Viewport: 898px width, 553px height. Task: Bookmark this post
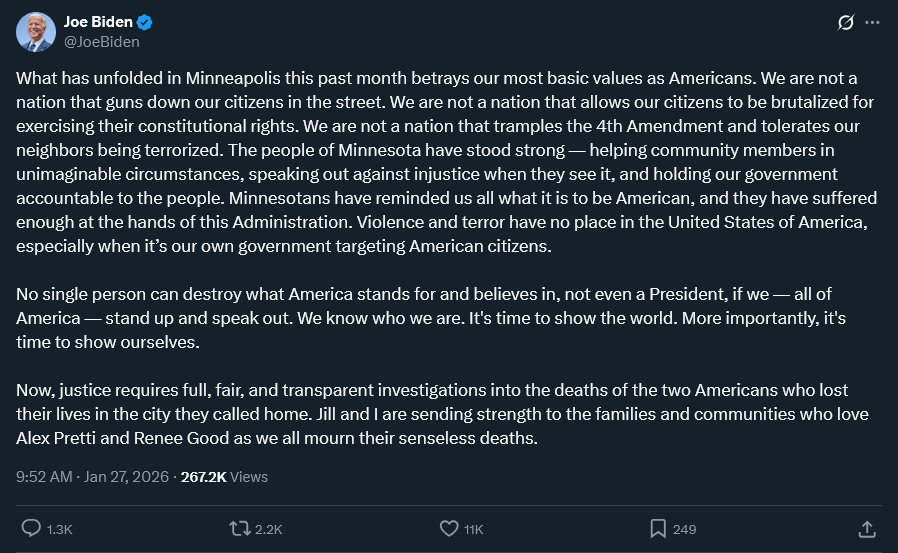(x=658, y=528)
